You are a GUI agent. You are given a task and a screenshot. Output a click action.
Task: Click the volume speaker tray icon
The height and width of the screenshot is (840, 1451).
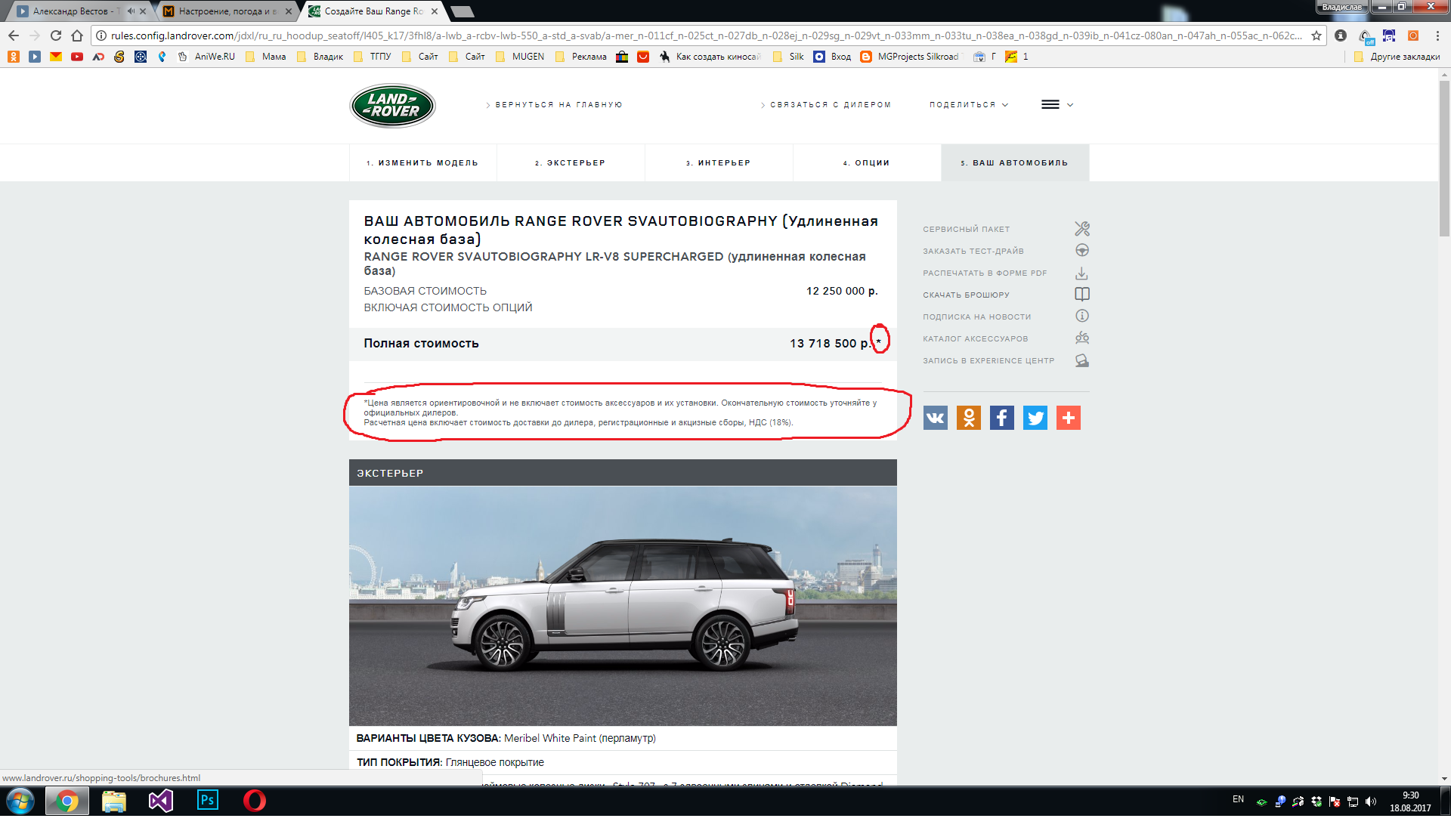(x=1371, y=801)
